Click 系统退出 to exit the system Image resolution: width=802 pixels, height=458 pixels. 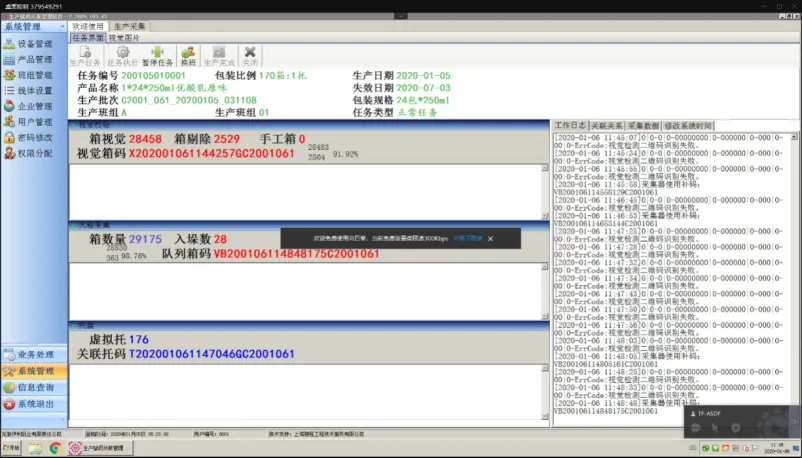tap(34, 403)
